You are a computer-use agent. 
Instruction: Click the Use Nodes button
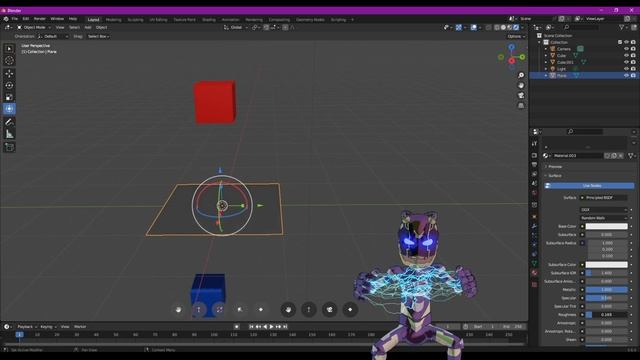(x=589, y=186)
